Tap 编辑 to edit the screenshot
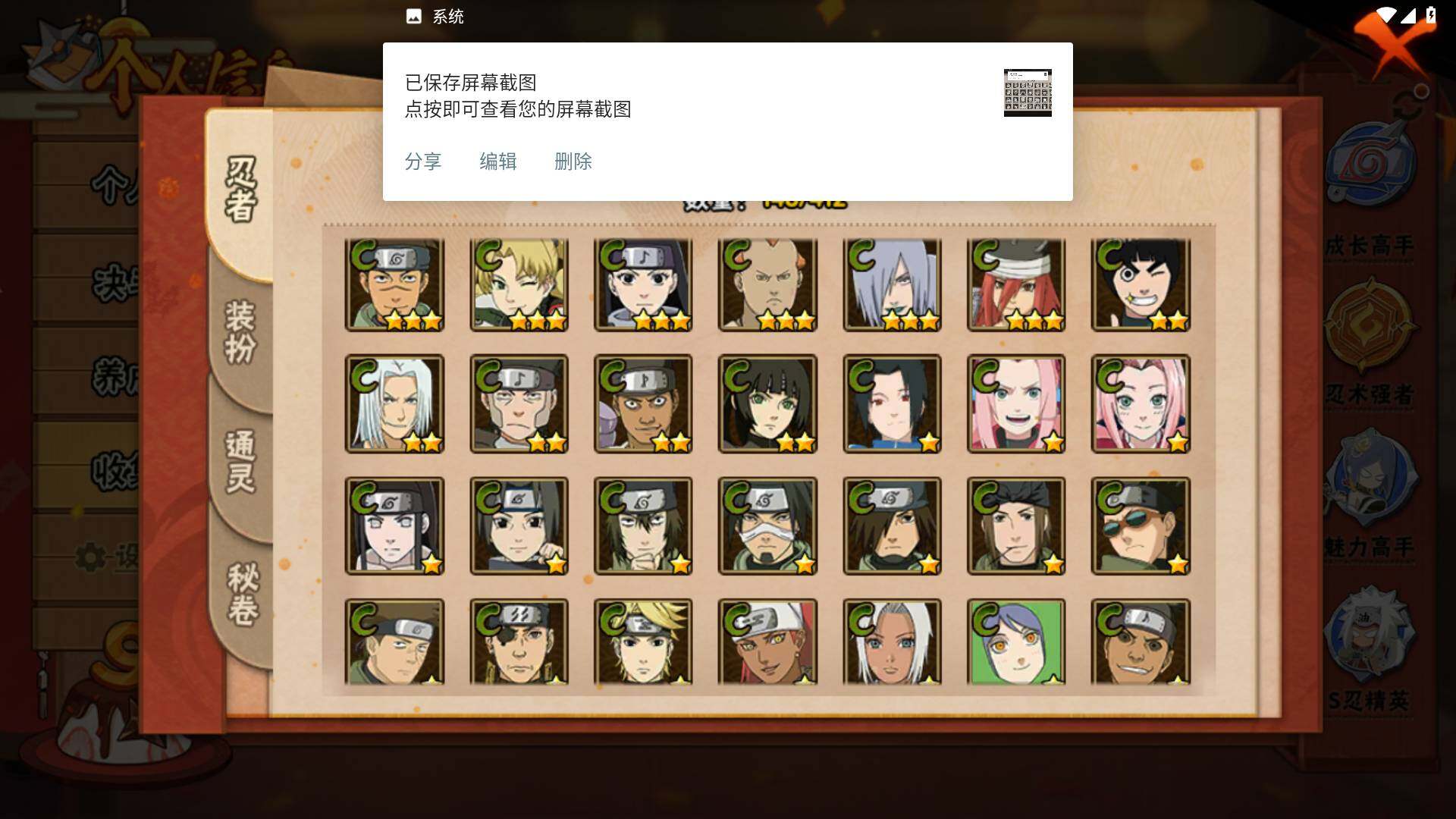 (x=497, y=162)
